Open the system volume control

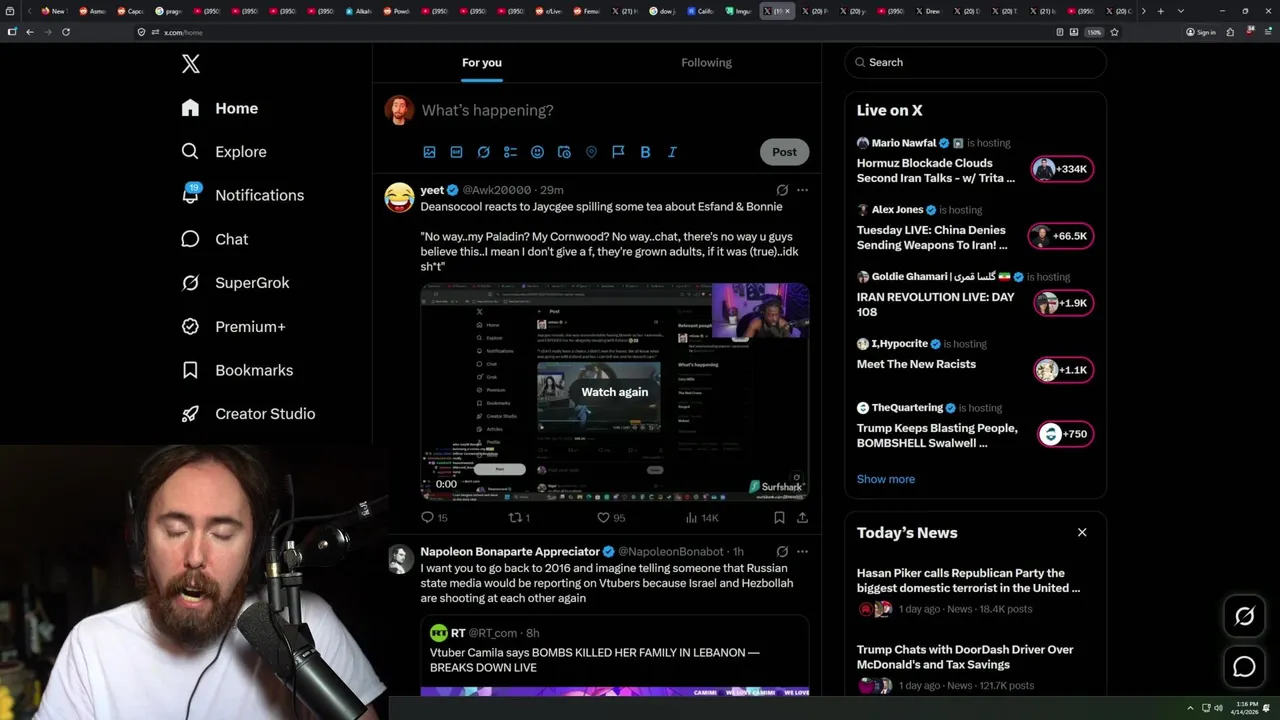(x=1219, y=708)
